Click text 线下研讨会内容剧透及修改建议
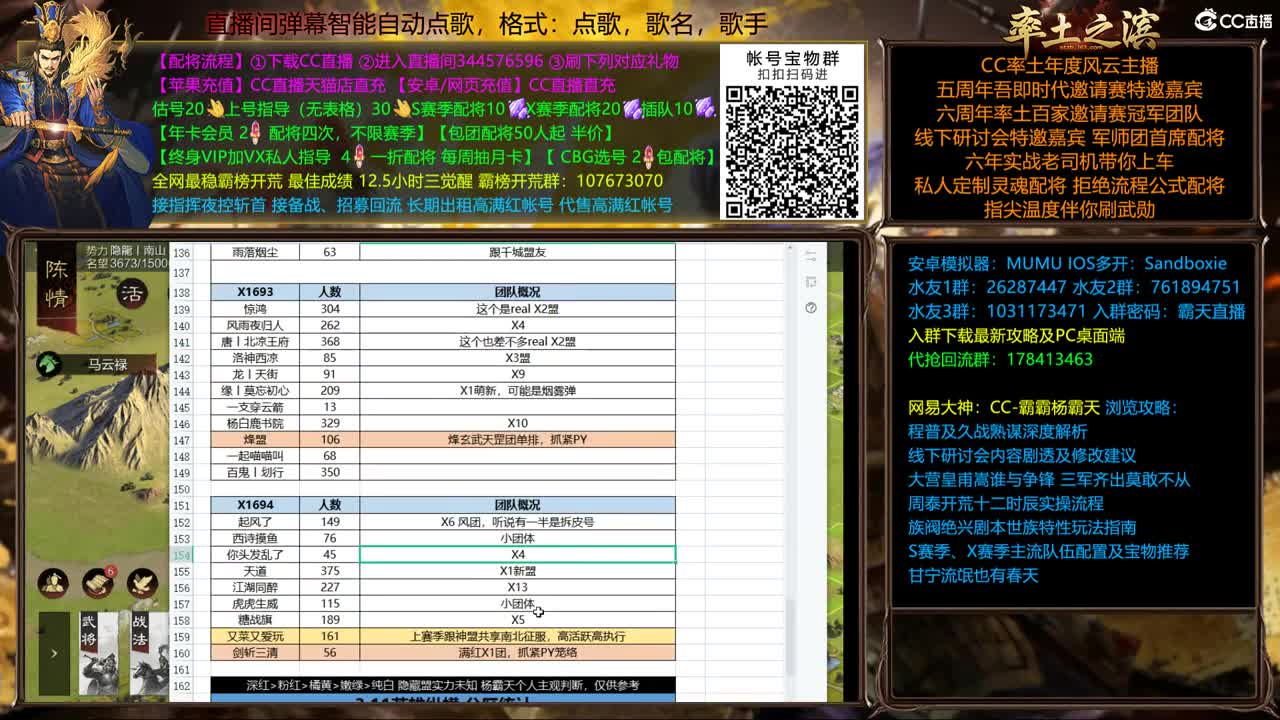The width and height of the screenshot is (1280, 720). (1021, 456)
